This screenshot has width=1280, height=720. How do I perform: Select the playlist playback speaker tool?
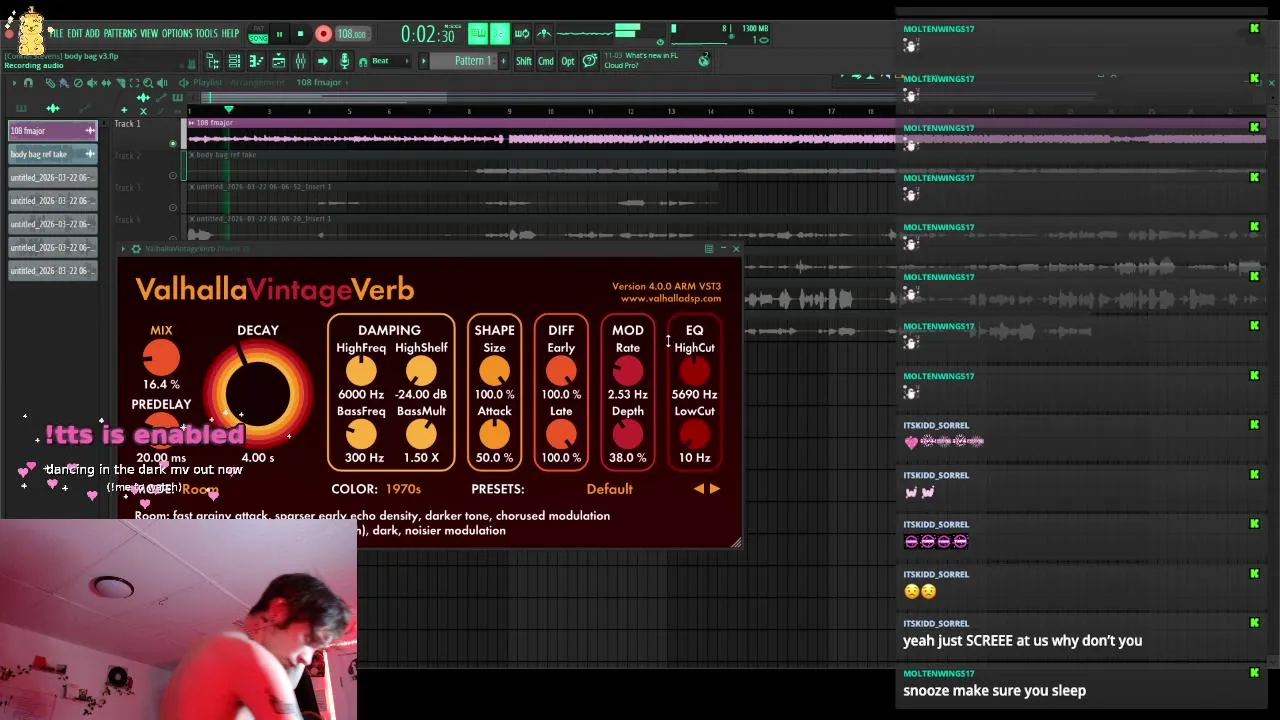162,83
